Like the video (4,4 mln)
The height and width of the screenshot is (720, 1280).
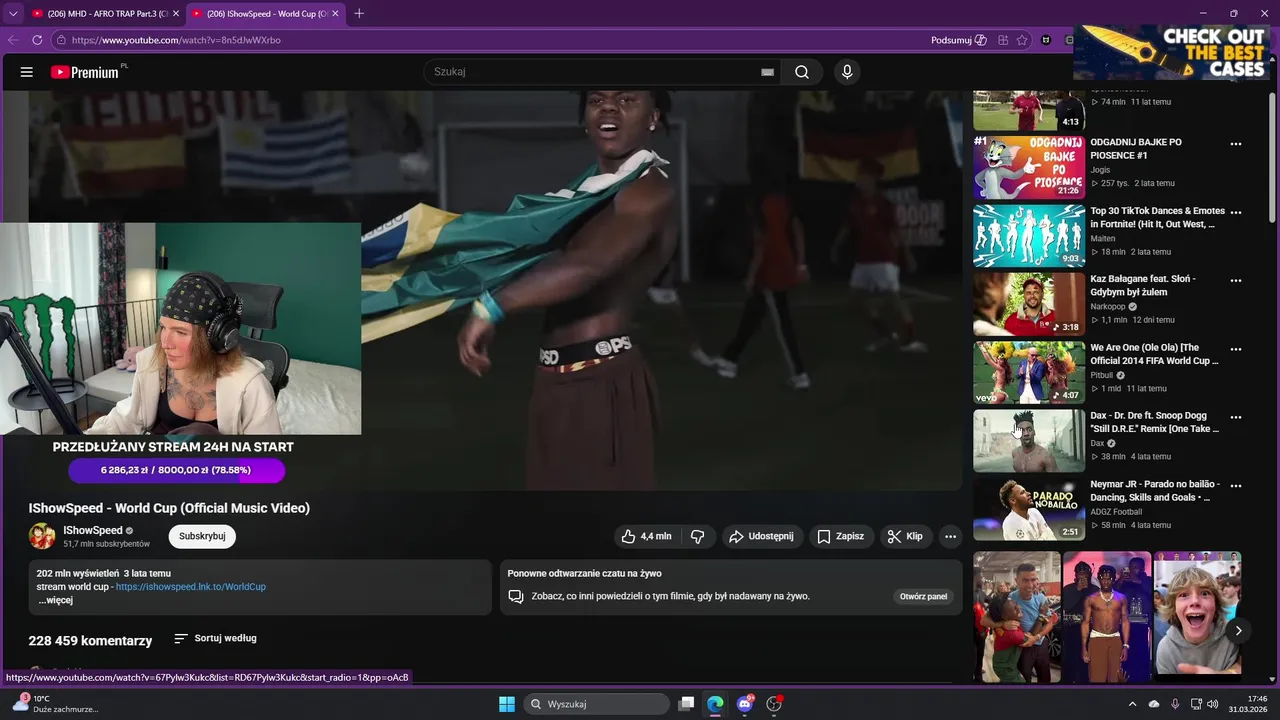646,536
